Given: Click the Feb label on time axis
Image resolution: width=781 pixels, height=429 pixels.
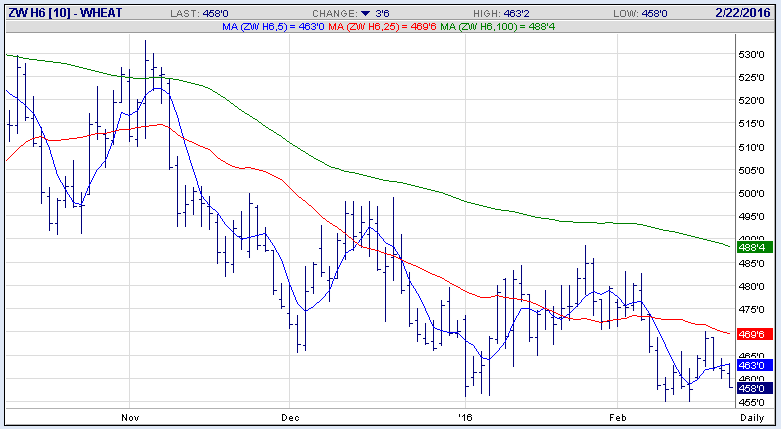Looking at the screenshot, I should [618, 414].
